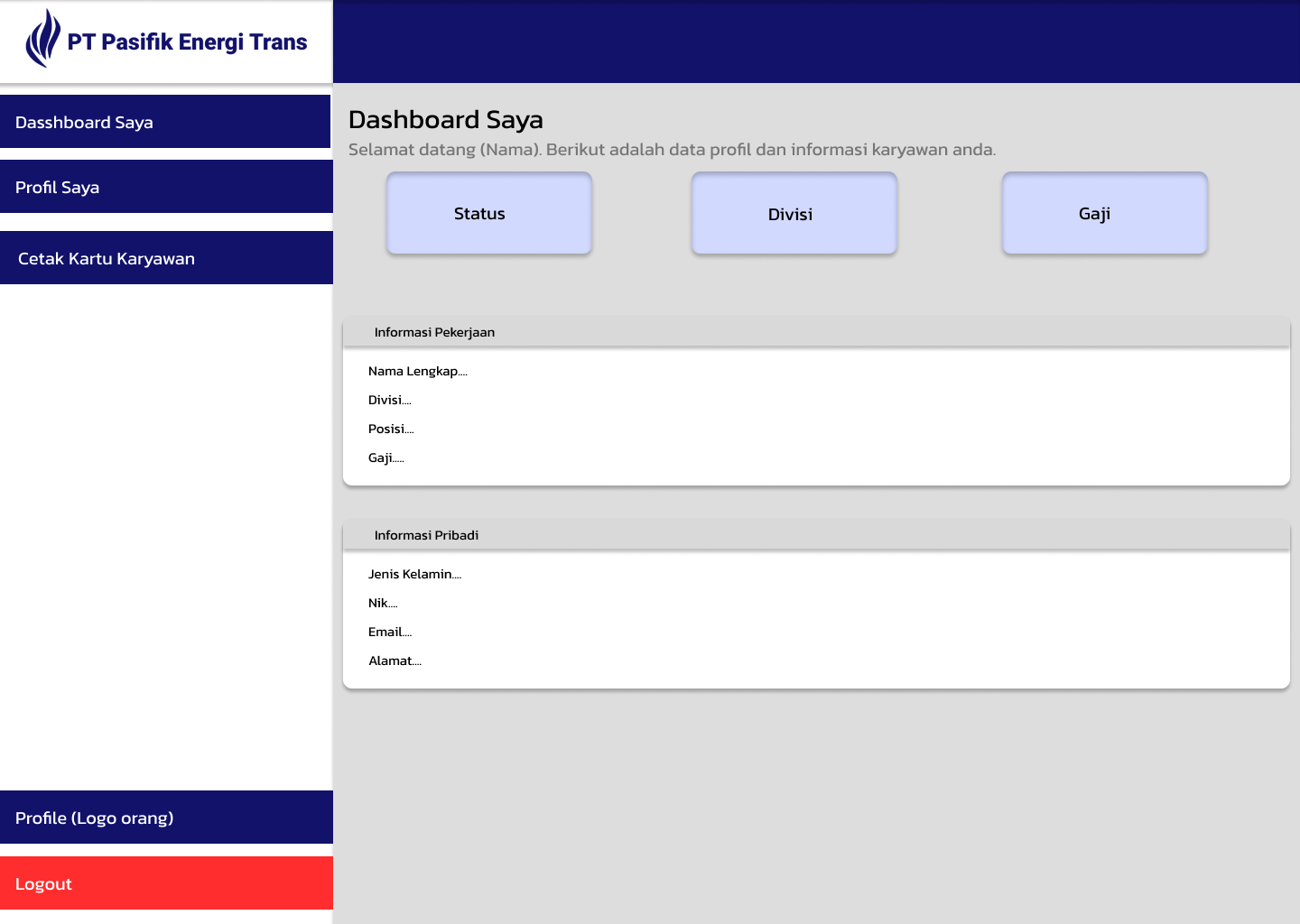Viewport: 1300px width, 924px height.
Task: Click the Selamat datang (Nama) subtitle text
Action: tap(673, 150)
